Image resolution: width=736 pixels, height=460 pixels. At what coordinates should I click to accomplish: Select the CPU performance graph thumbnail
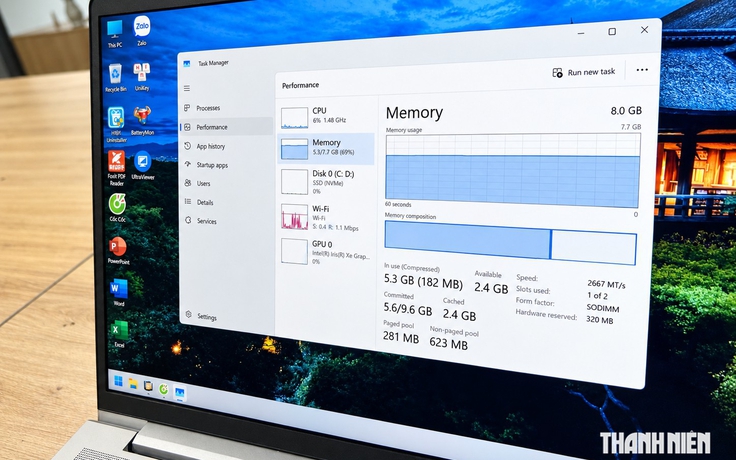coord(295,118)
